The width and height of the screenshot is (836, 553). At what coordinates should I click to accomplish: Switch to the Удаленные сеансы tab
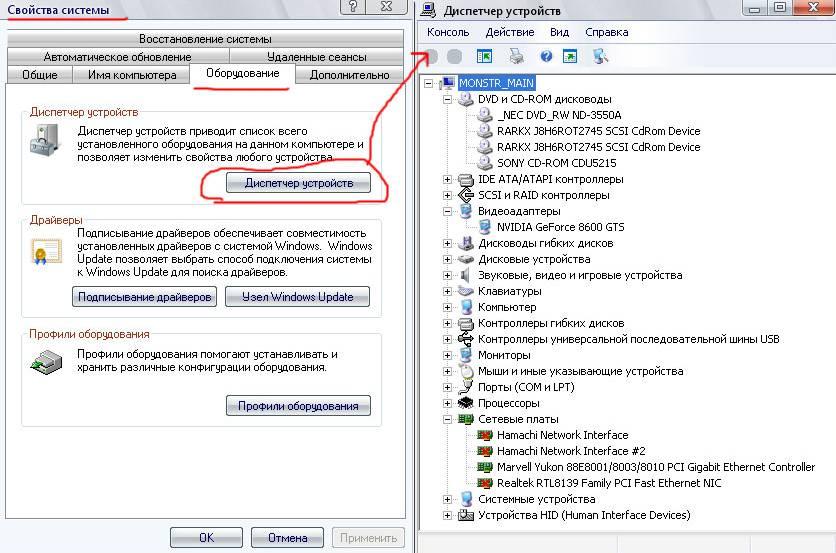click(x=317, y=57)
